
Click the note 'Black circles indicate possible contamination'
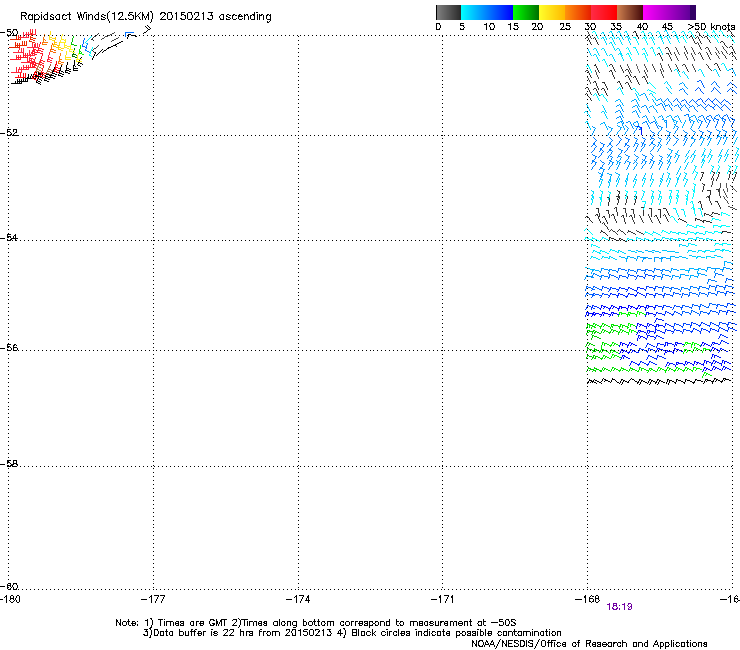pyautogui.click(x=456, y=633)
